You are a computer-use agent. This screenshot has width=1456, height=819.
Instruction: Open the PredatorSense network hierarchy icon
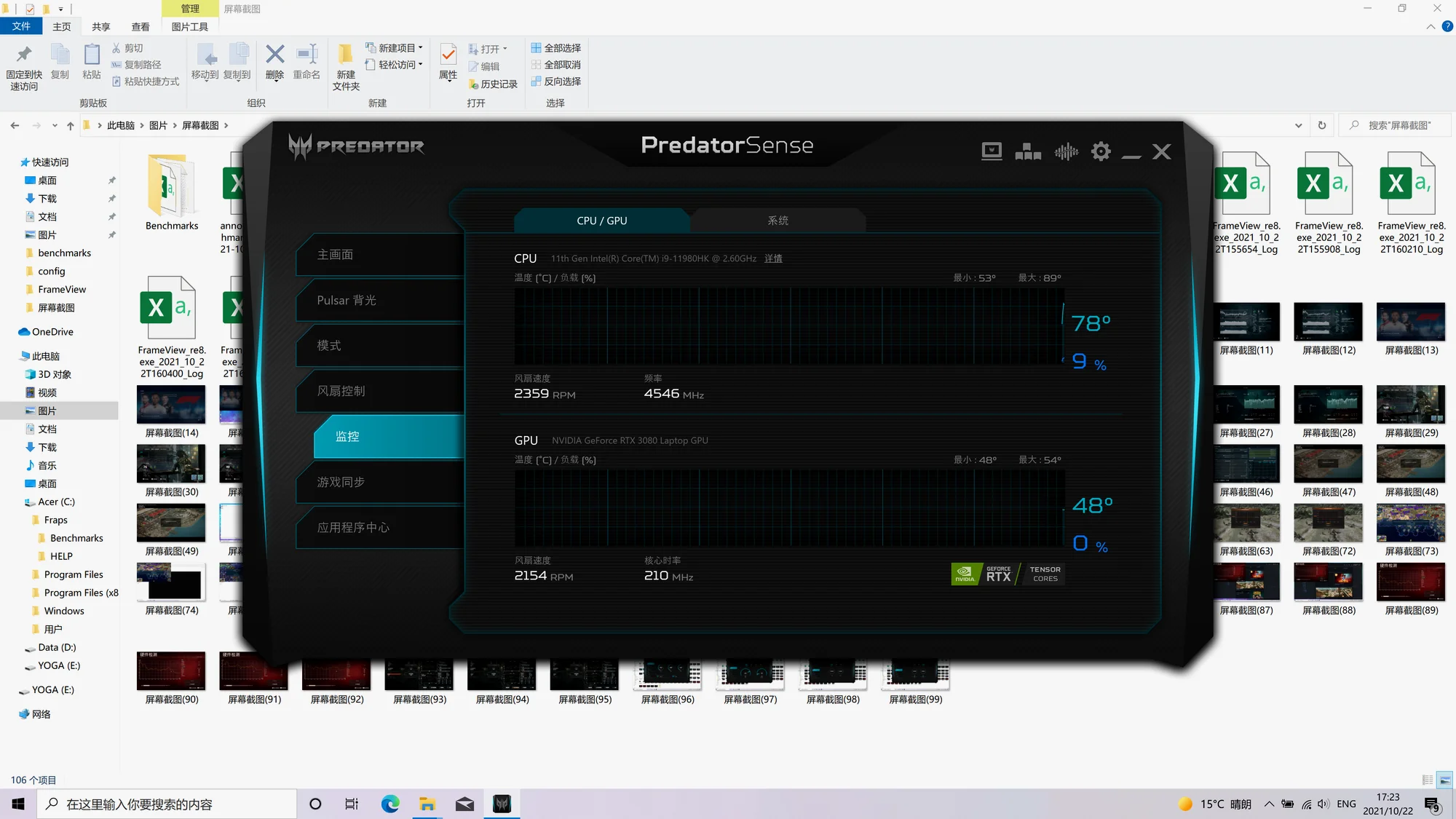(1028, 151)
